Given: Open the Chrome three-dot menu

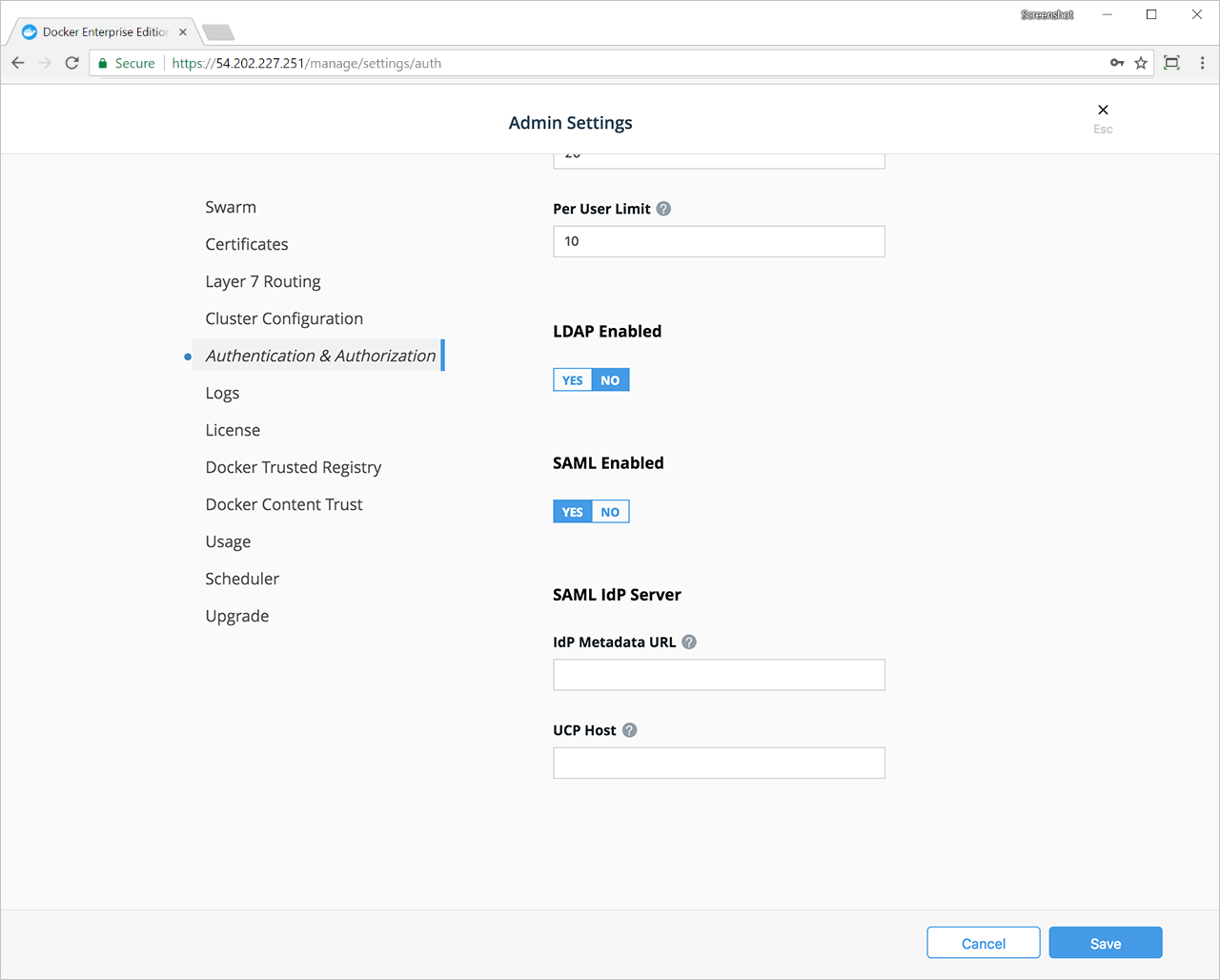Looking at the screenshot, I should pyautogui.click(x=1202, y=63).
